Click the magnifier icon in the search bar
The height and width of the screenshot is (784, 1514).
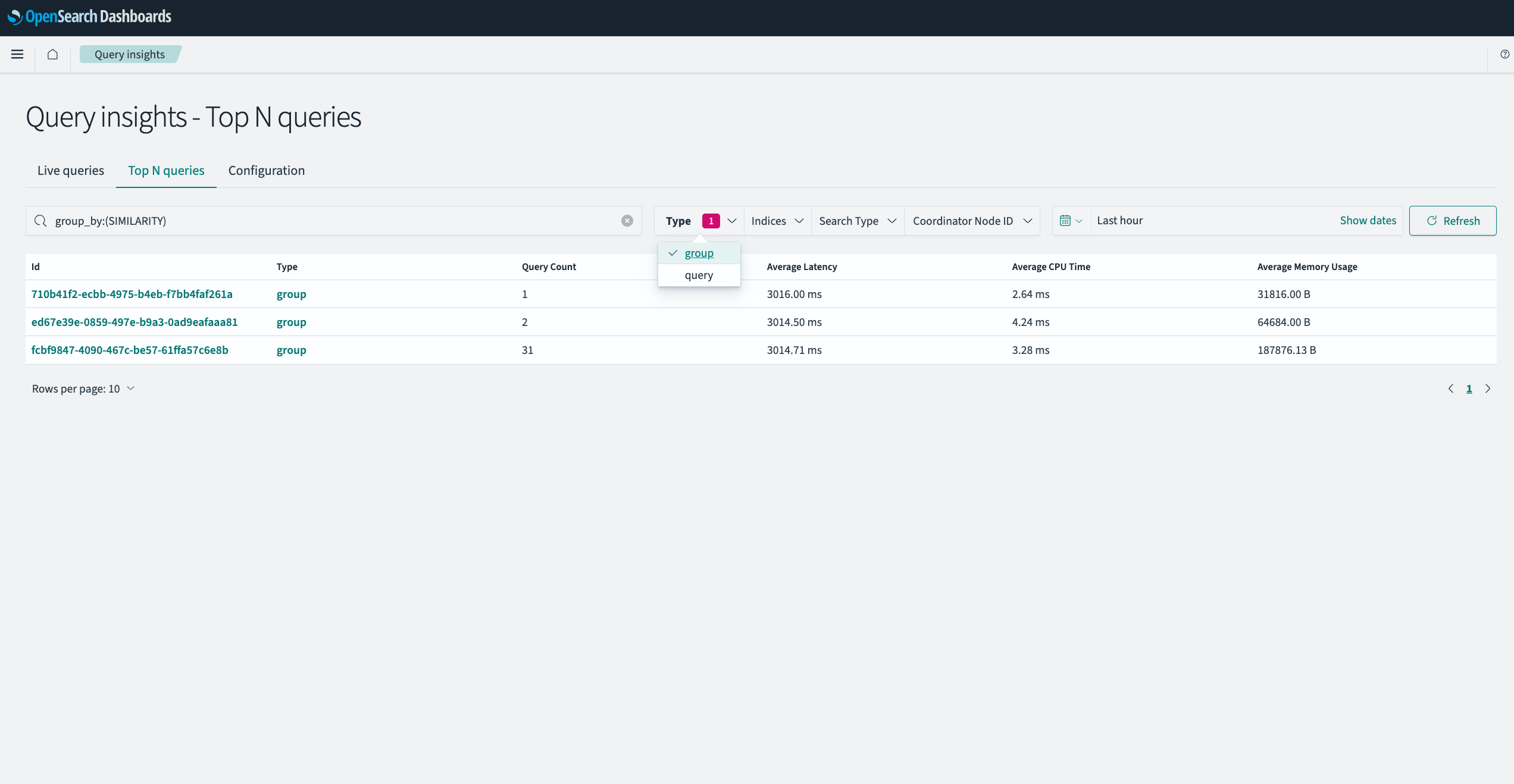tap(40, 220)
